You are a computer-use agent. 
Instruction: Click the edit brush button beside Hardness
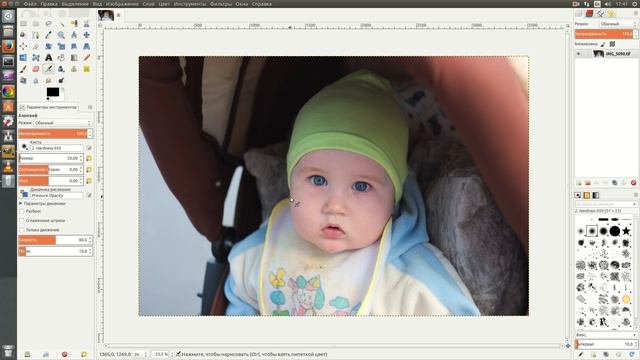pyautogui.click(x=89, y=148)
